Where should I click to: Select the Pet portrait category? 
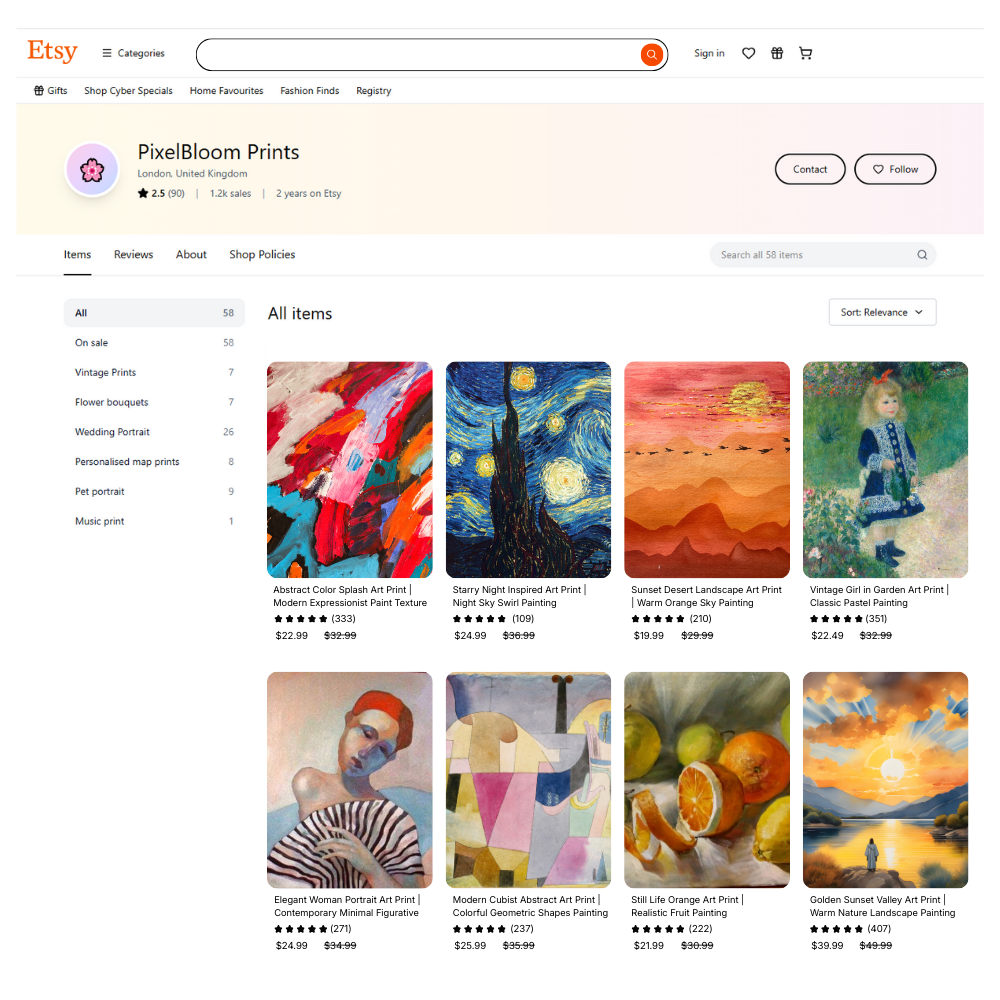click(x=100, y=492)
